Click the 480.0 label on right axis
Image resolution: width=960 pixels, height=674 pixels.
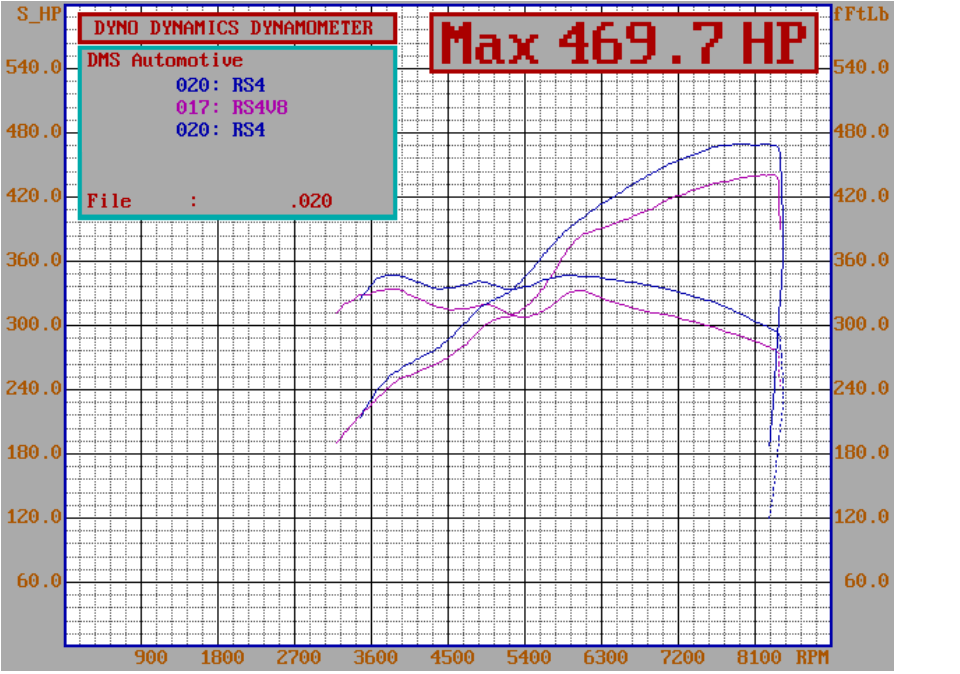(x=866, y=131)
